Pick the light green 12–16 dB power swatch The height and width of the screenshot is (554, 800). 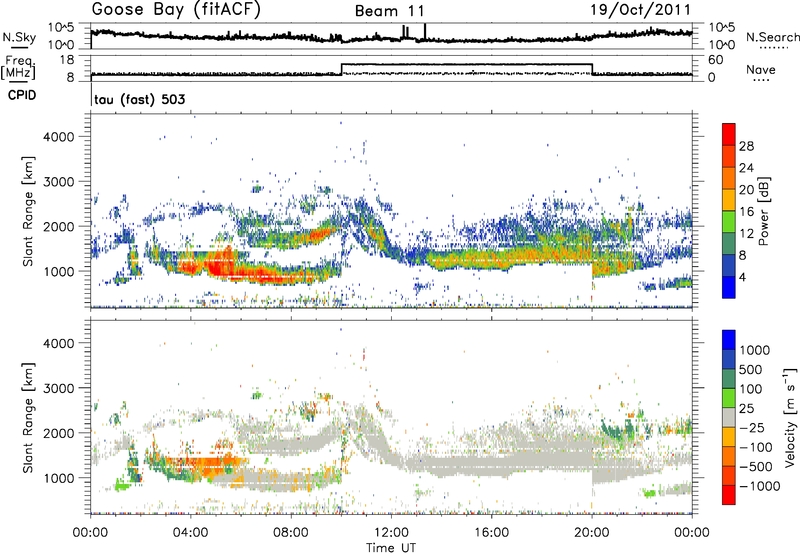[729, 222]
